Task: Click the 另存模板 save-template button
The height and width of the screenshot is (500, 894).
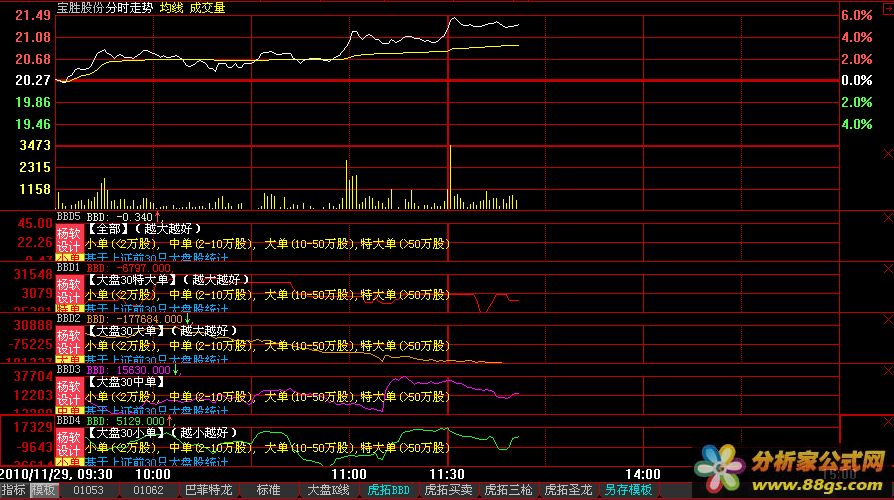Action: coord(628,490)
